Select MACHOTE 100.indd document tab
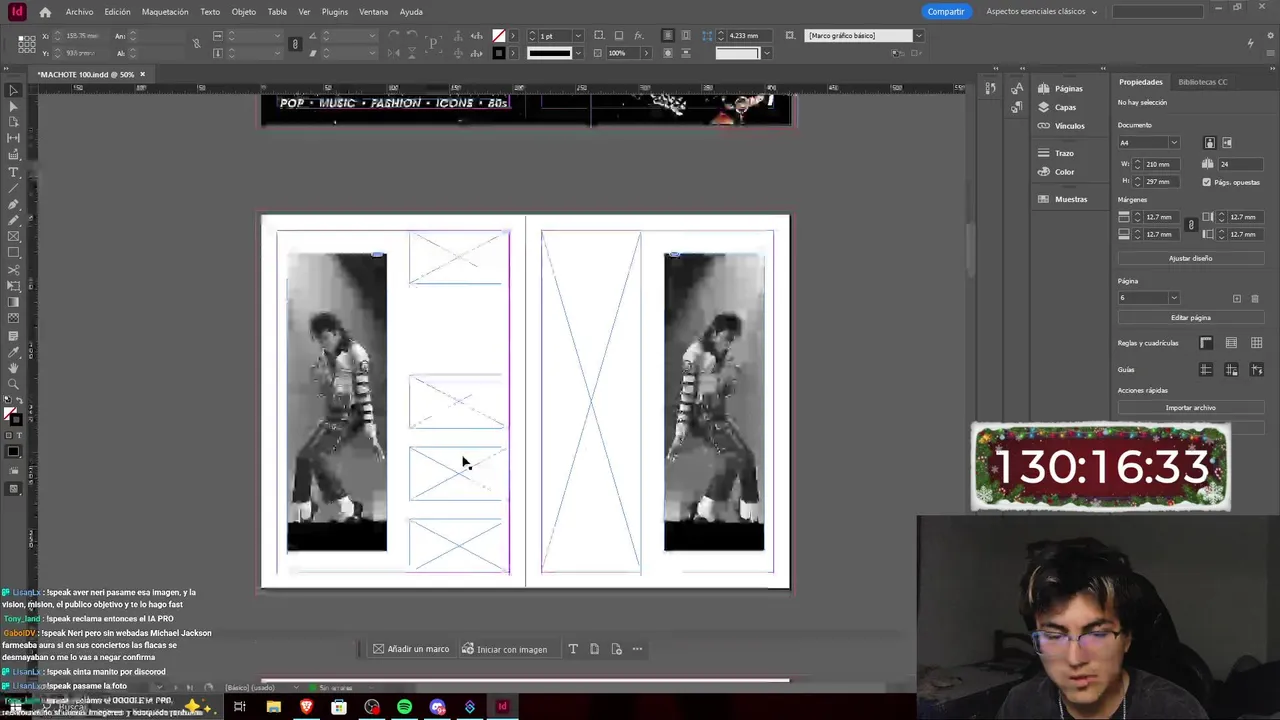The image size is (1280, 720). [x=85, y=74]
